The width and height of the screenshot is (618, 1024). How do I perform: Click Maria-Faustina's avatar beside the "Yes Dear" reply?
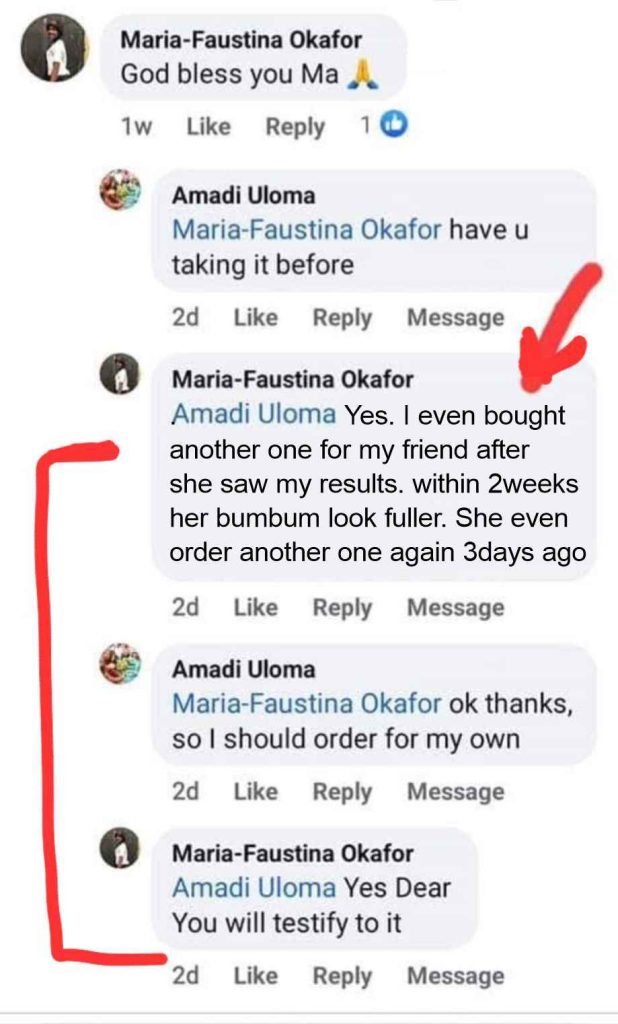point(120,848)
